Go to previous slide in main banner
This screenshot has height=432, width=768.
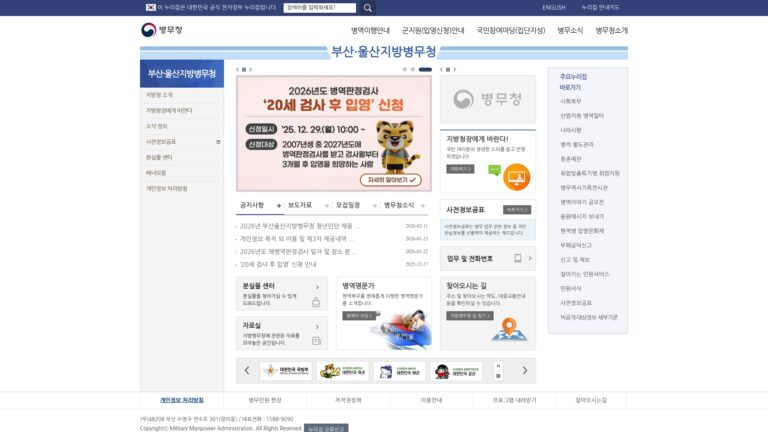(x=238, y=70)
